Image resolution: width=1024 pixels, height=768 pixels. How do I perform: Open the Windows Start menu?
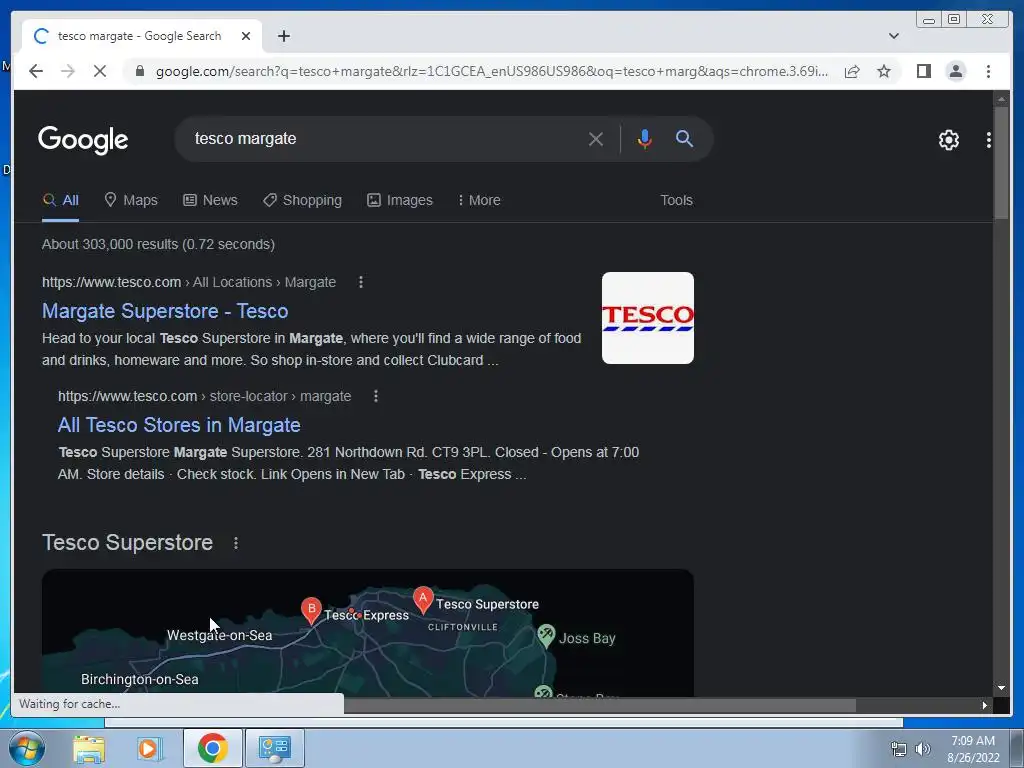click(27, 748)
